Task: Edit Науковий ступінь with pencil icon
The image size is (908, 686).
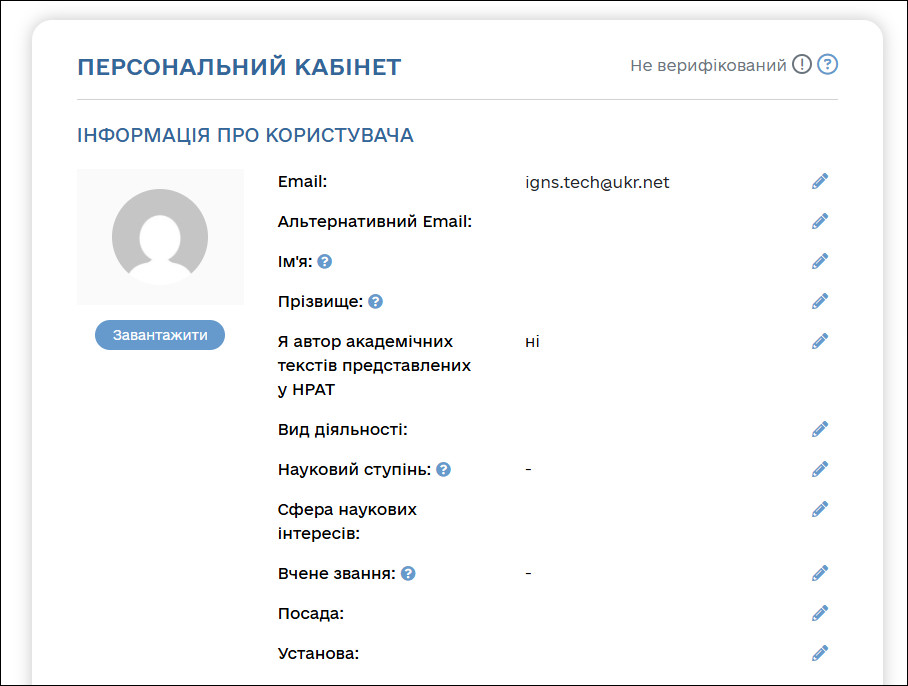Action: point(819,469)
